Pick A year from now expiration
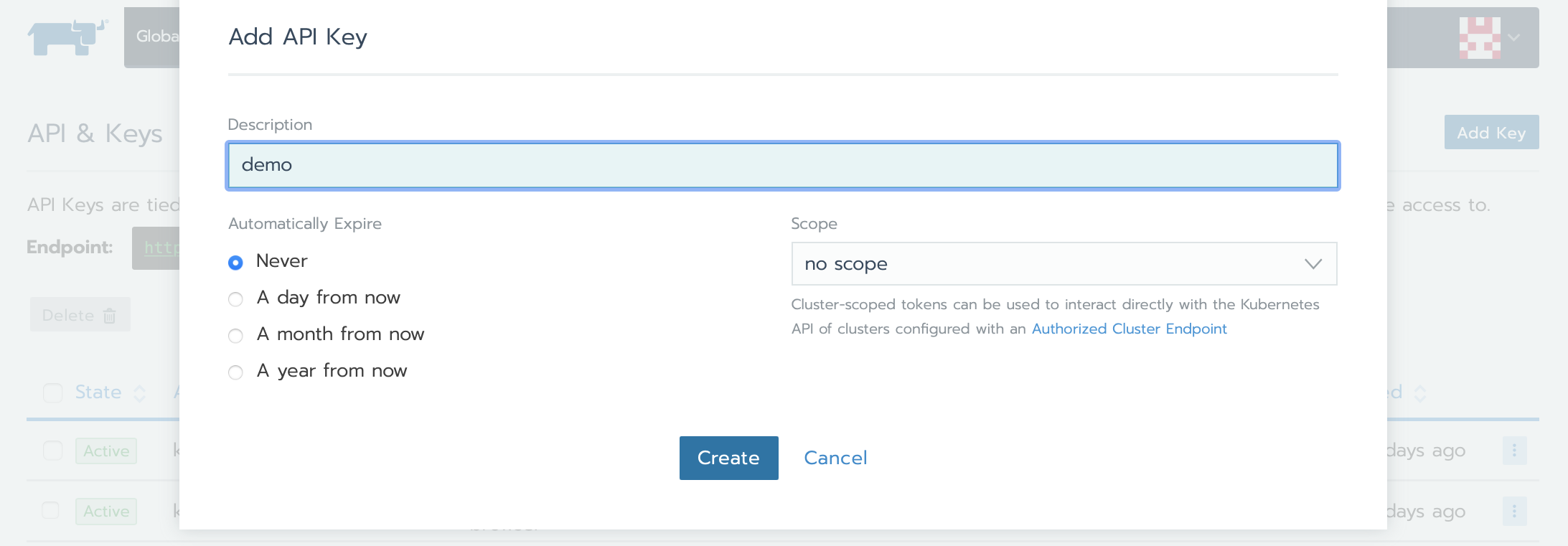 click(x=235, y=372)
